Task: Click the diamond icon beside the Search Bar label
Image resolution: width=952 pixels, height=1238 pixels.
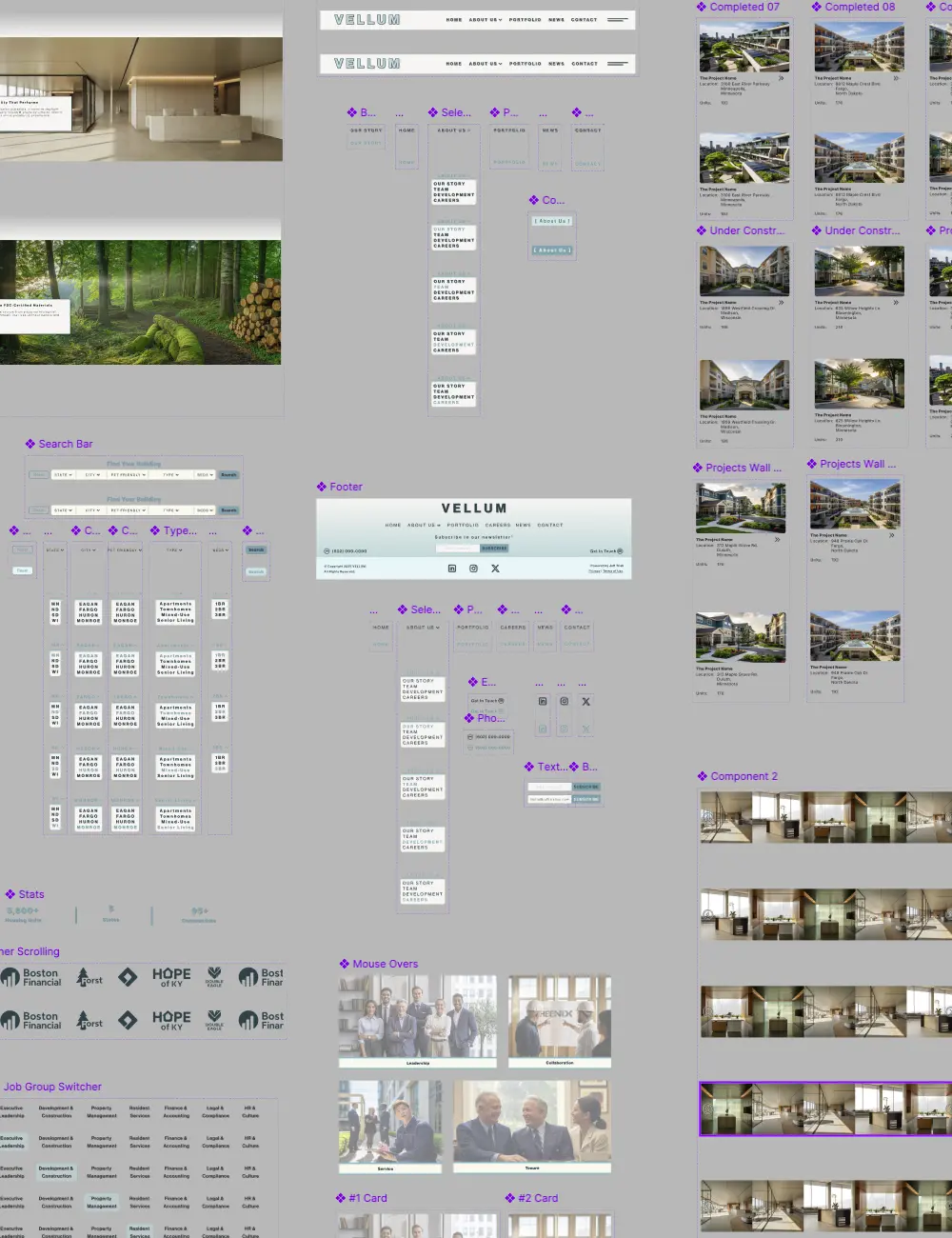Action: click(30, 444)
